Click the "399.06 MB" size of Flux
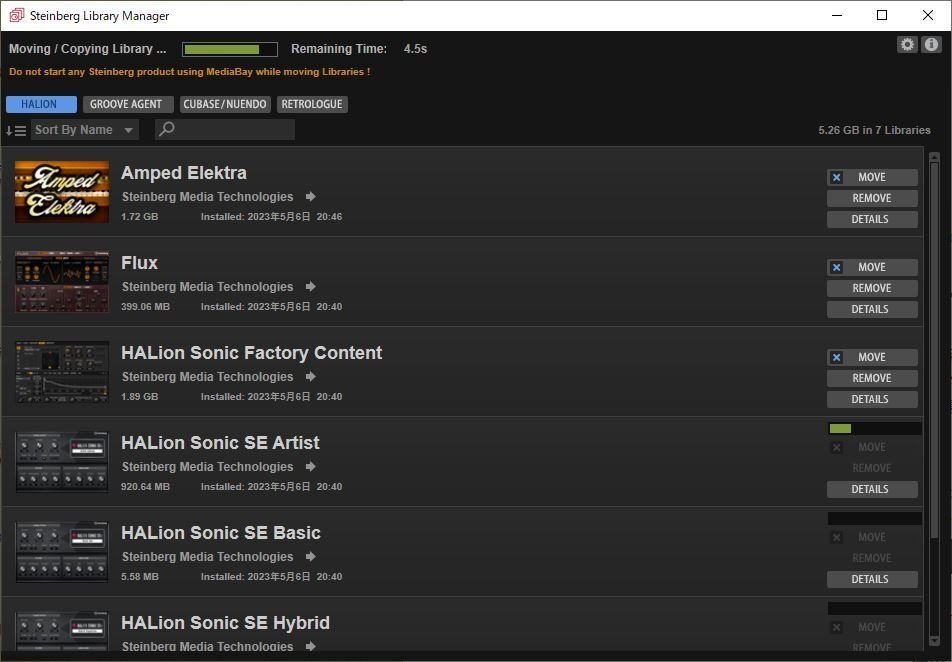Screen dimensions: 952x662 [145, 307]
